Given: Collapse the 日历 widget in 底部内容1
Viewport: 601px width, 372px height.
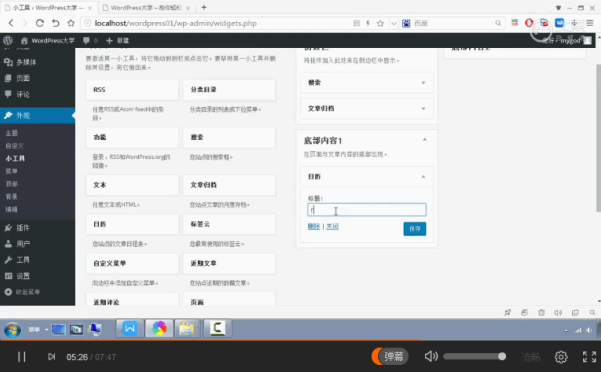Looking at the screenshot, I should click(424, 177).
